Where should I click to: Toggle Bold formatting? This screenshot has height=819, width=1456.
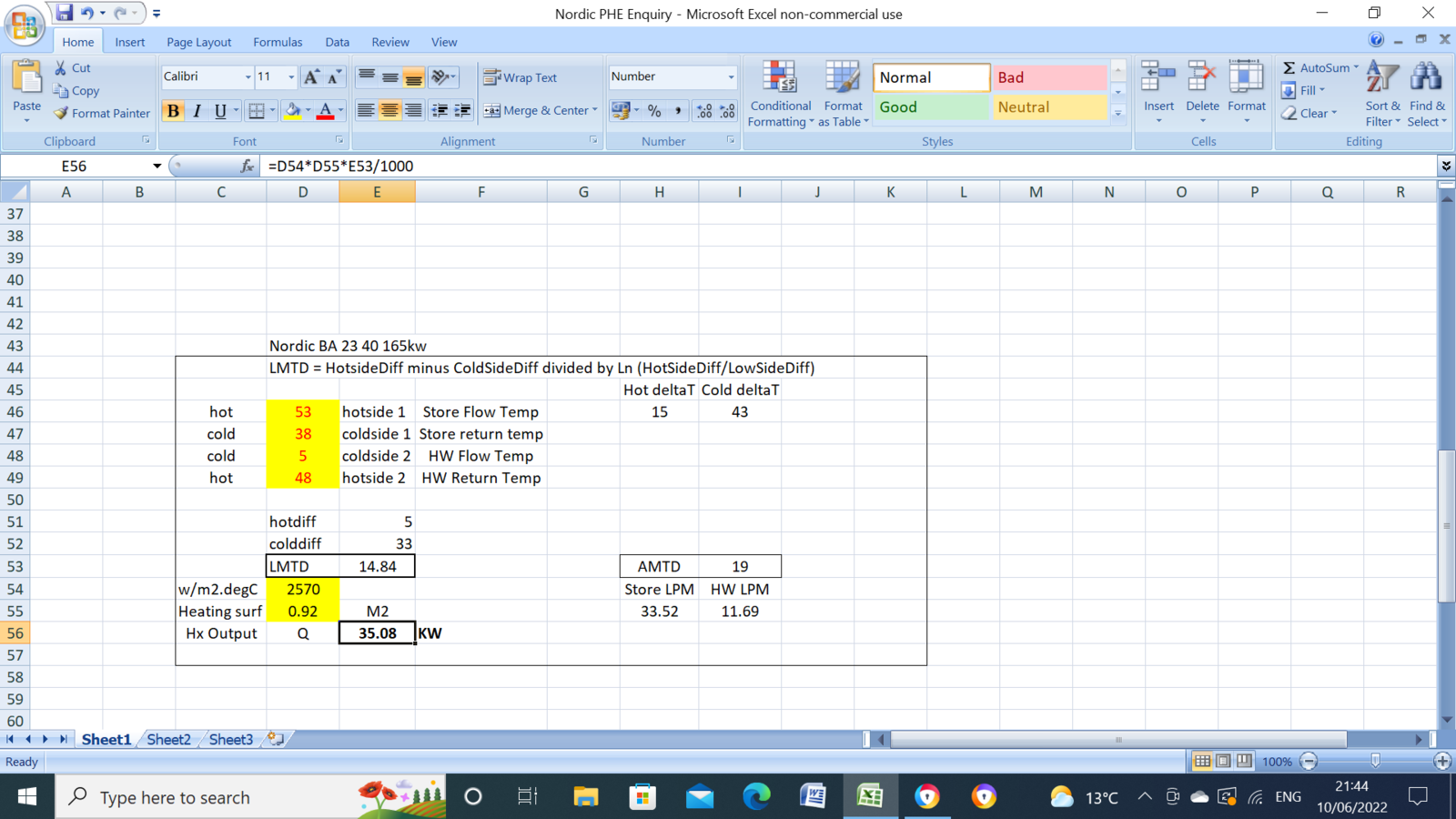(173, 111)
